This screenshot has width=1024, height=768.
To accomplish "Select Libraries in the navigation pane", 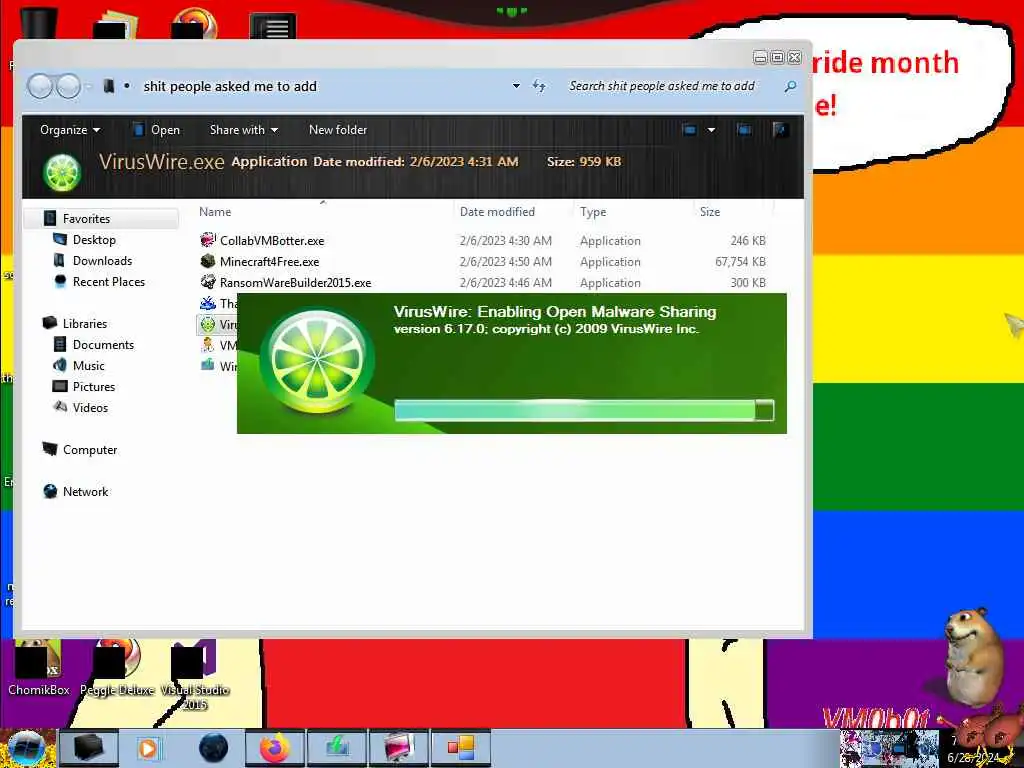I will point(85,323).
